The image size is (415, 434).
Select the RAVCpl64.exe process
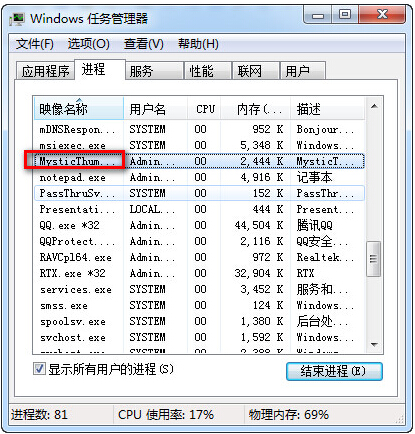[199, 257]
